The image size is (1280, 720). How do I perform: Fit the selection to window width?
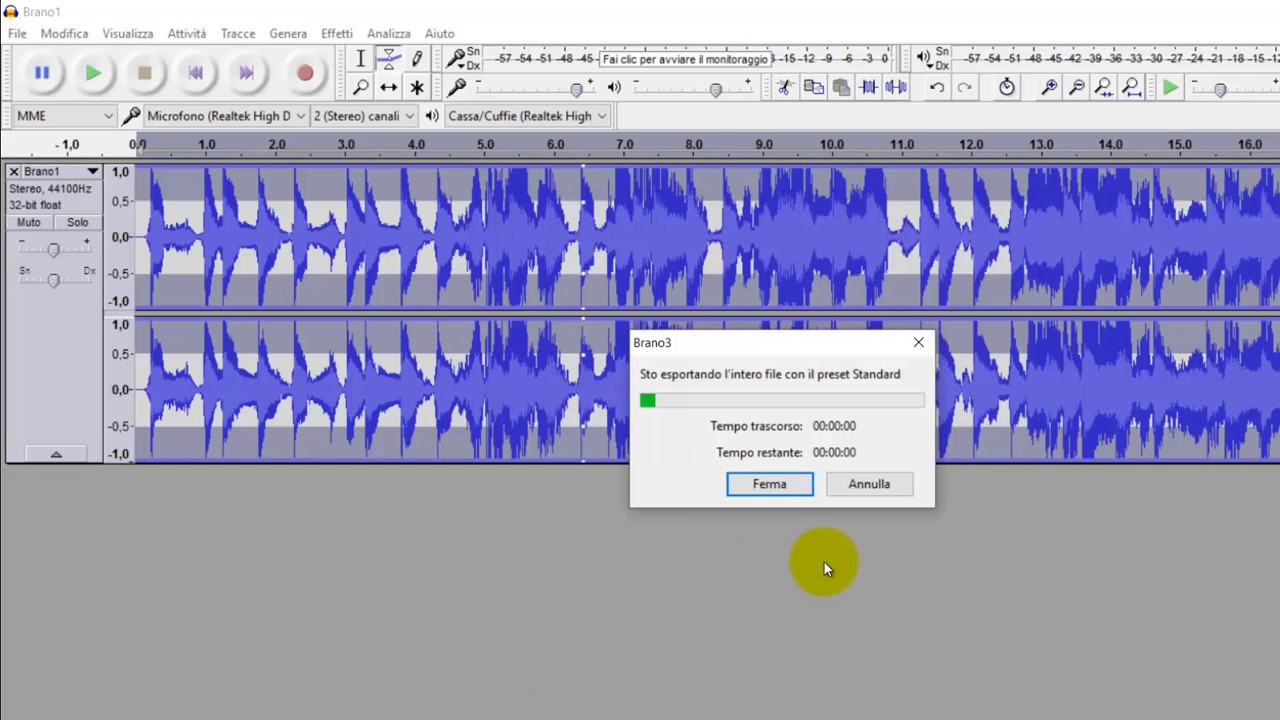point(1104,87)
